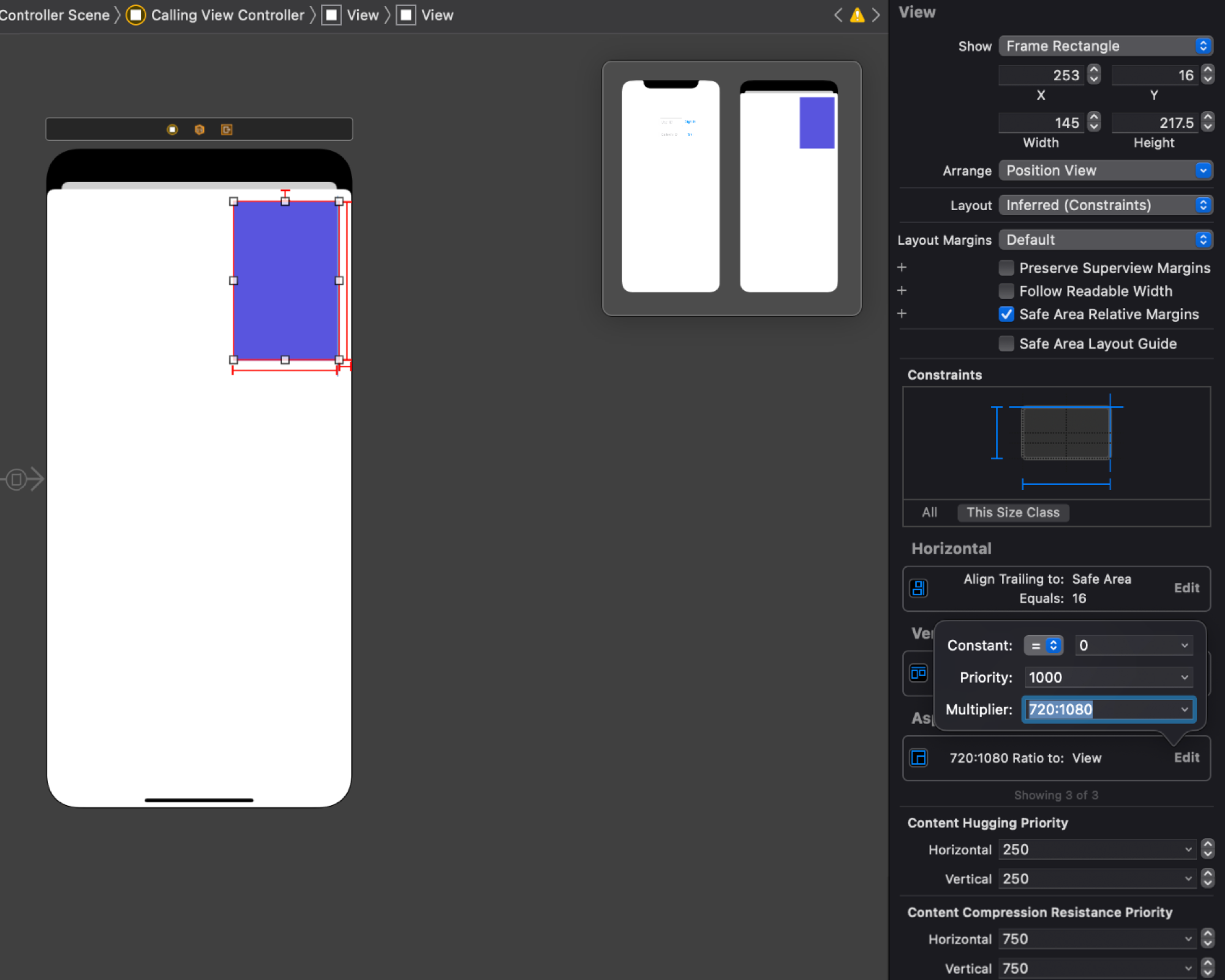Click the Height value field
The image size is (1225, 980).
(1155, 123)
